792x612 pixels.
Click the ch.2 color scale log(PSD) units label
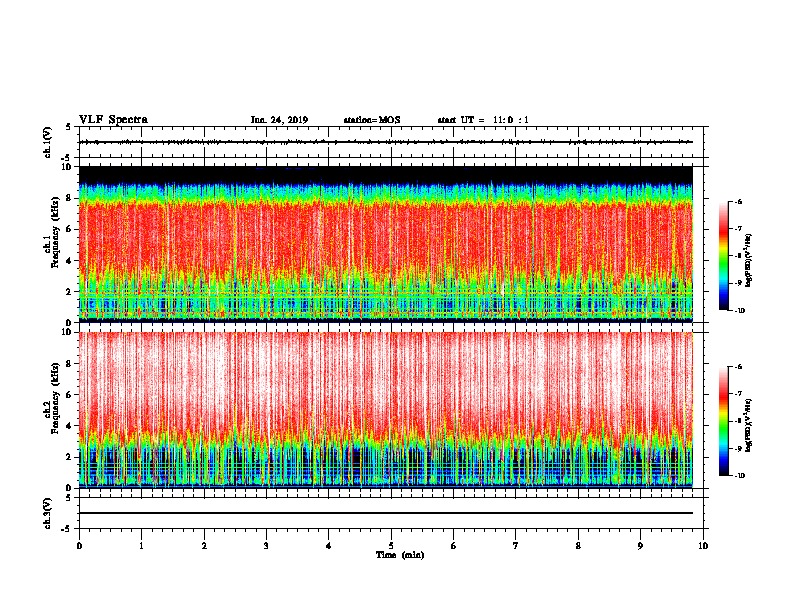pos(749,425)
